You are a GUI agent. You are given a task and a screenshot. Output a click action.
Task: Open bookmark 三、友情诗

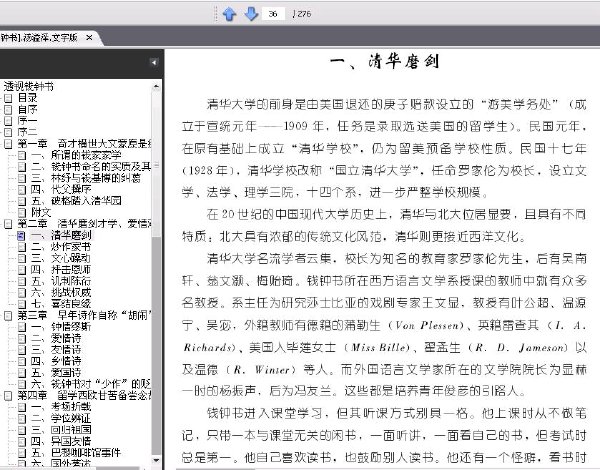(x=56, y=350)
